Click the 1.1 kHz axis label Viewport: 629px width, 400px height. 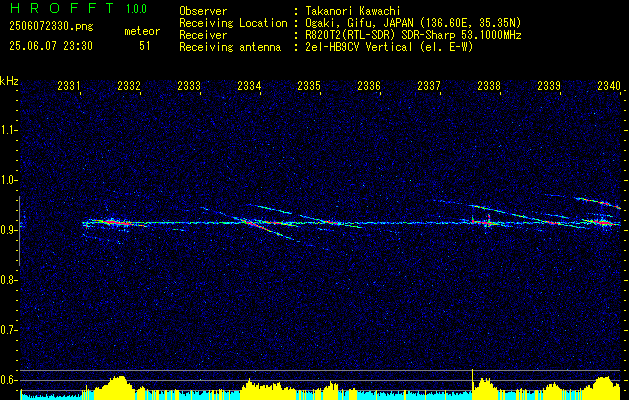point(9,130)
